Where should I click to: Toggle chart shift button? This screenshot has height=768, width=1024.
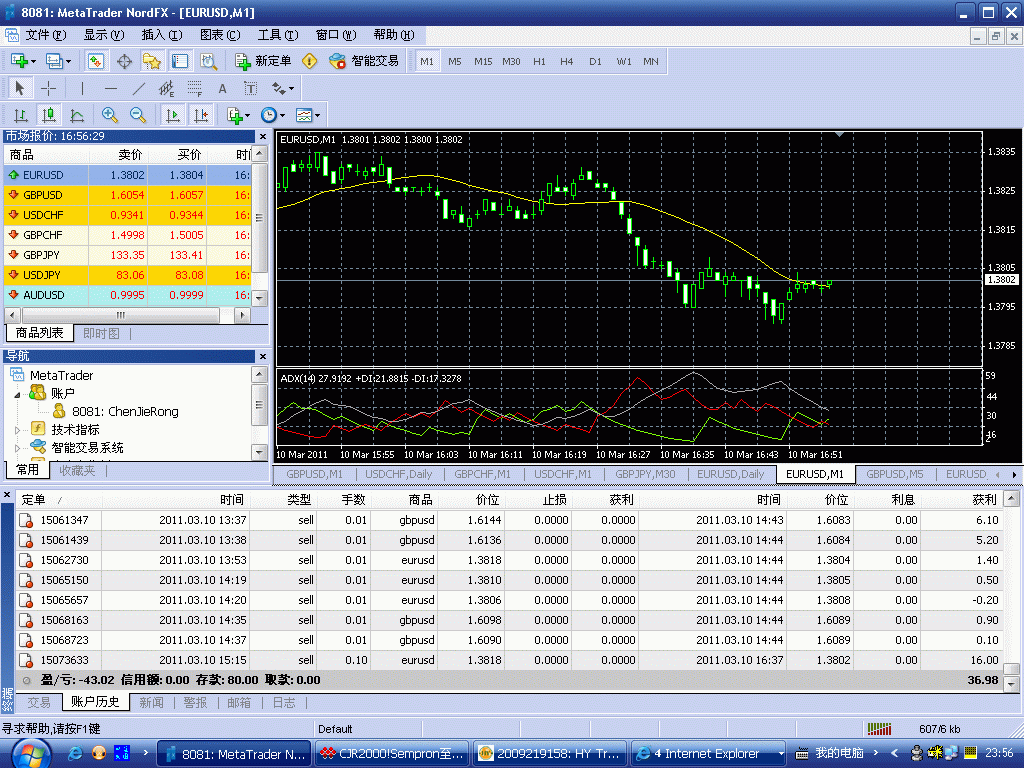pos(201,115)
